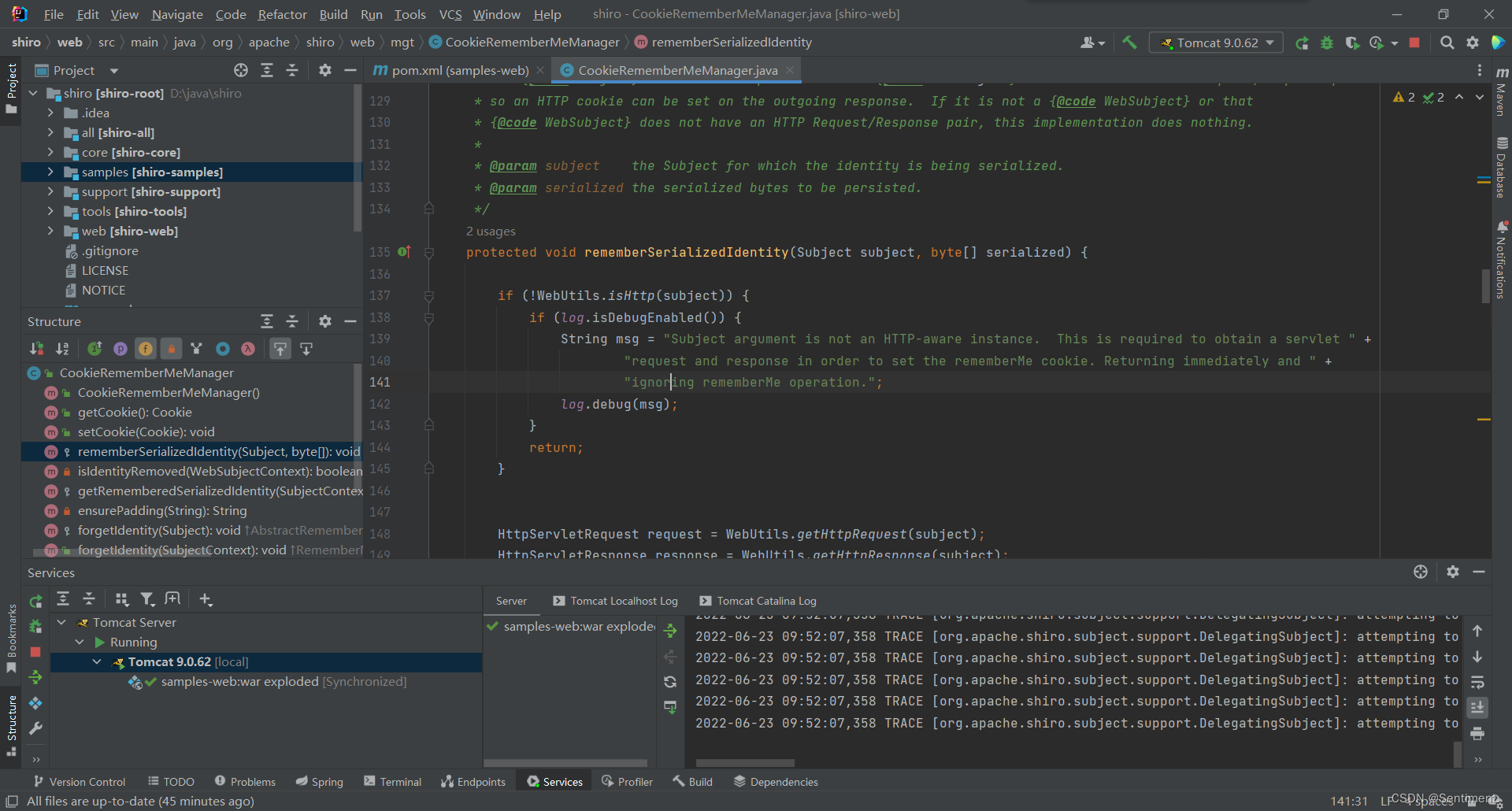Open user account dropdown in toolbar
This screenshot has width=1512, height=811.
[x=1092, y=43]
